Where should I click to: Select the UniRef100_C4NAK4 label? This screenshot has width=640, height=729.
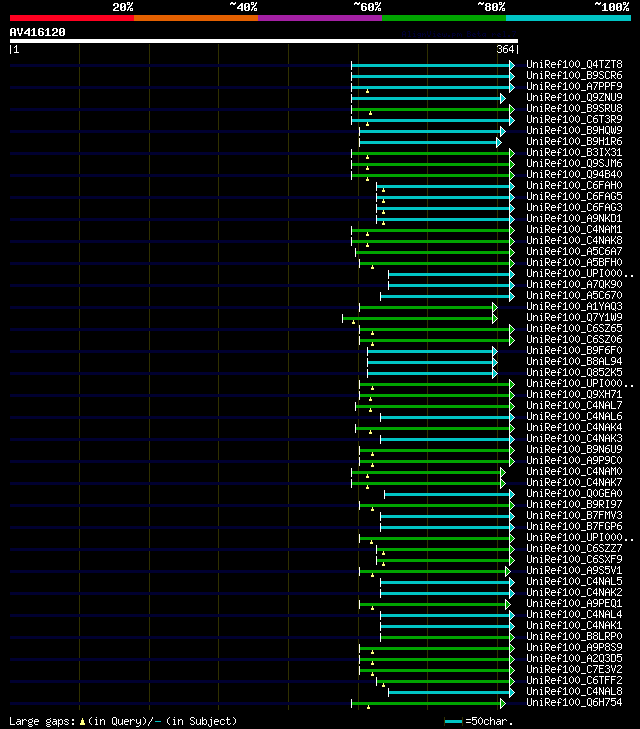click(574, 427)
